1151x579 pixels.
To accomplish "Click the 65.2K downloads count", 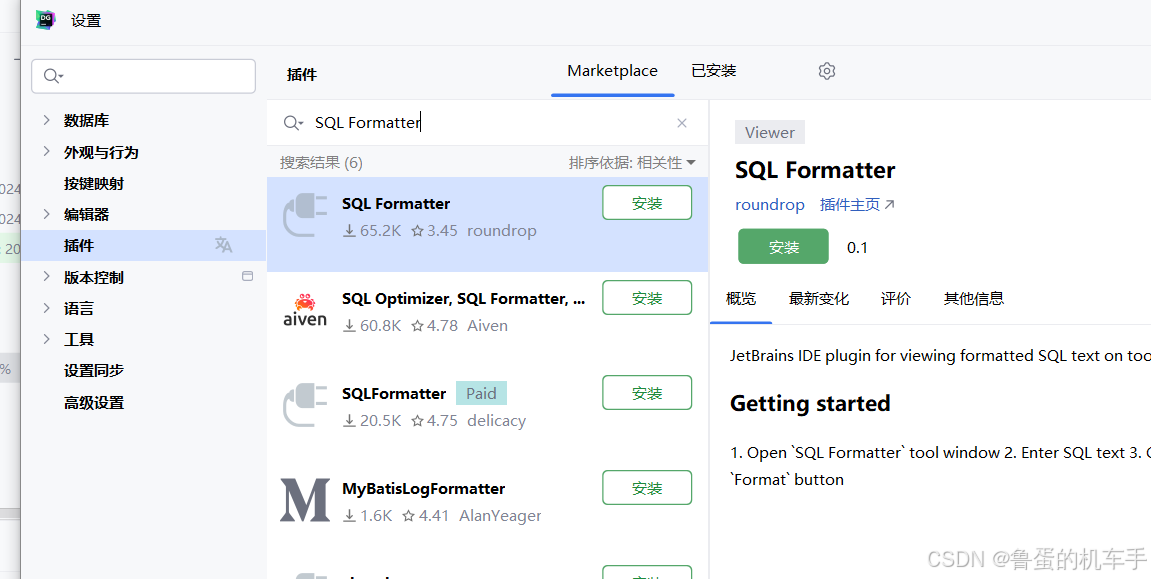I will pyautogui.click(x=372, y=230).
